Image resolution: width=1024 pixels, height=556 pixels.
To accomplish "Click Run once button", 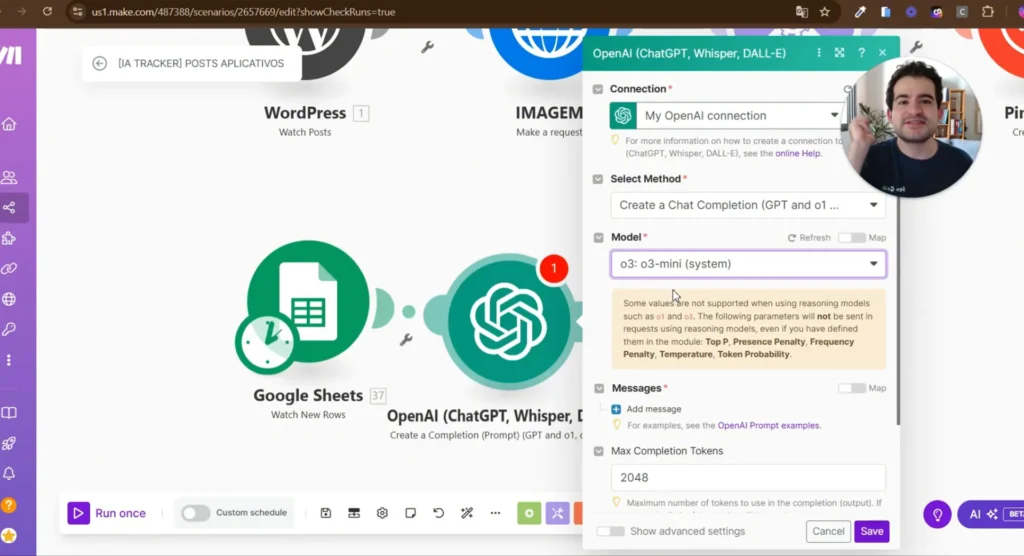I will tap(107, 513).
